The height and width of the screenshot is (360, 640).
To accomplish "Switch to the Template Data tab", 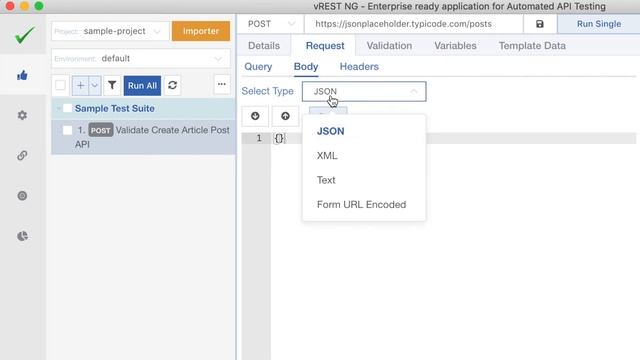I will click(532, 46).
